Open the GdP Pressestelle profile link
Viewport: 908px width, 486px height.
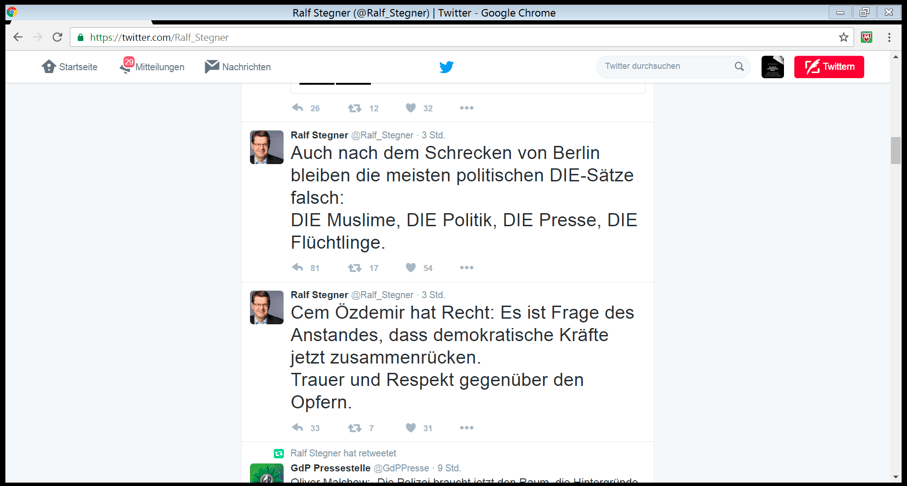330,468
